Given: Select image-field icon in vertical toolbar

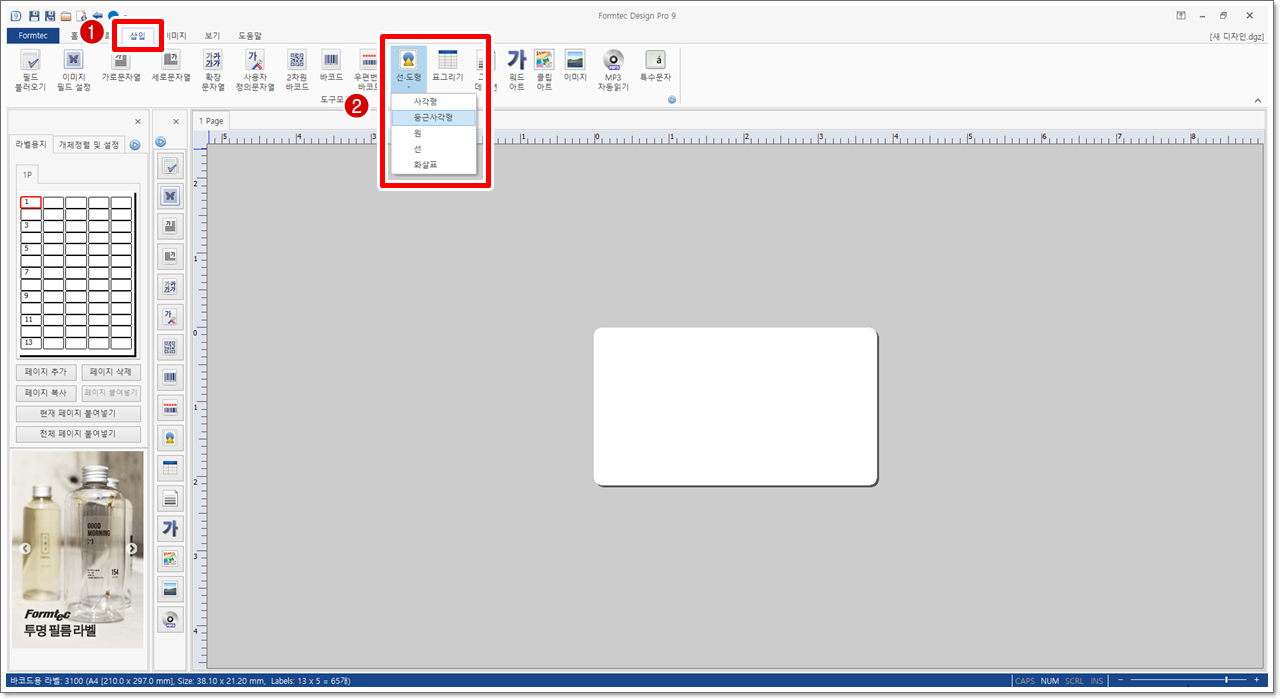Looking at the screenshot, I should (x=170, y=196).
